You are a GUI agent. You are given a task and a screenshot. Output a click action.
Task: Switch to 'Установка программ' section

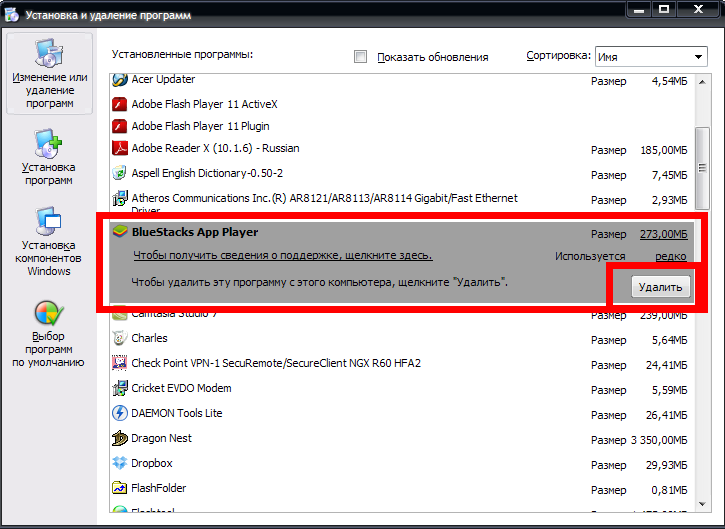pos(49,158)
